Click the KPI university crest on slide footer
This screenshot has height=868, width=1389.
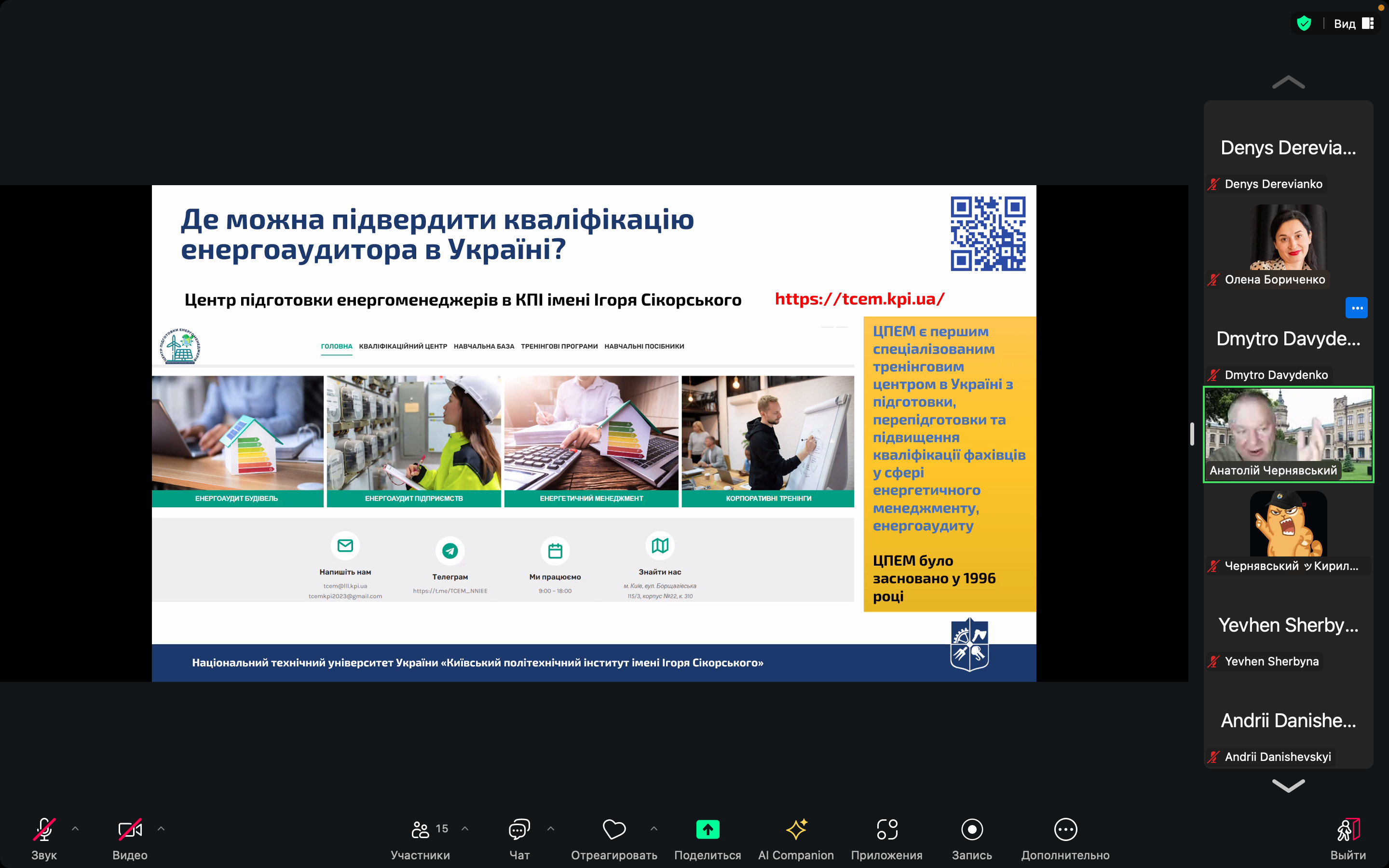click(969, 645)
